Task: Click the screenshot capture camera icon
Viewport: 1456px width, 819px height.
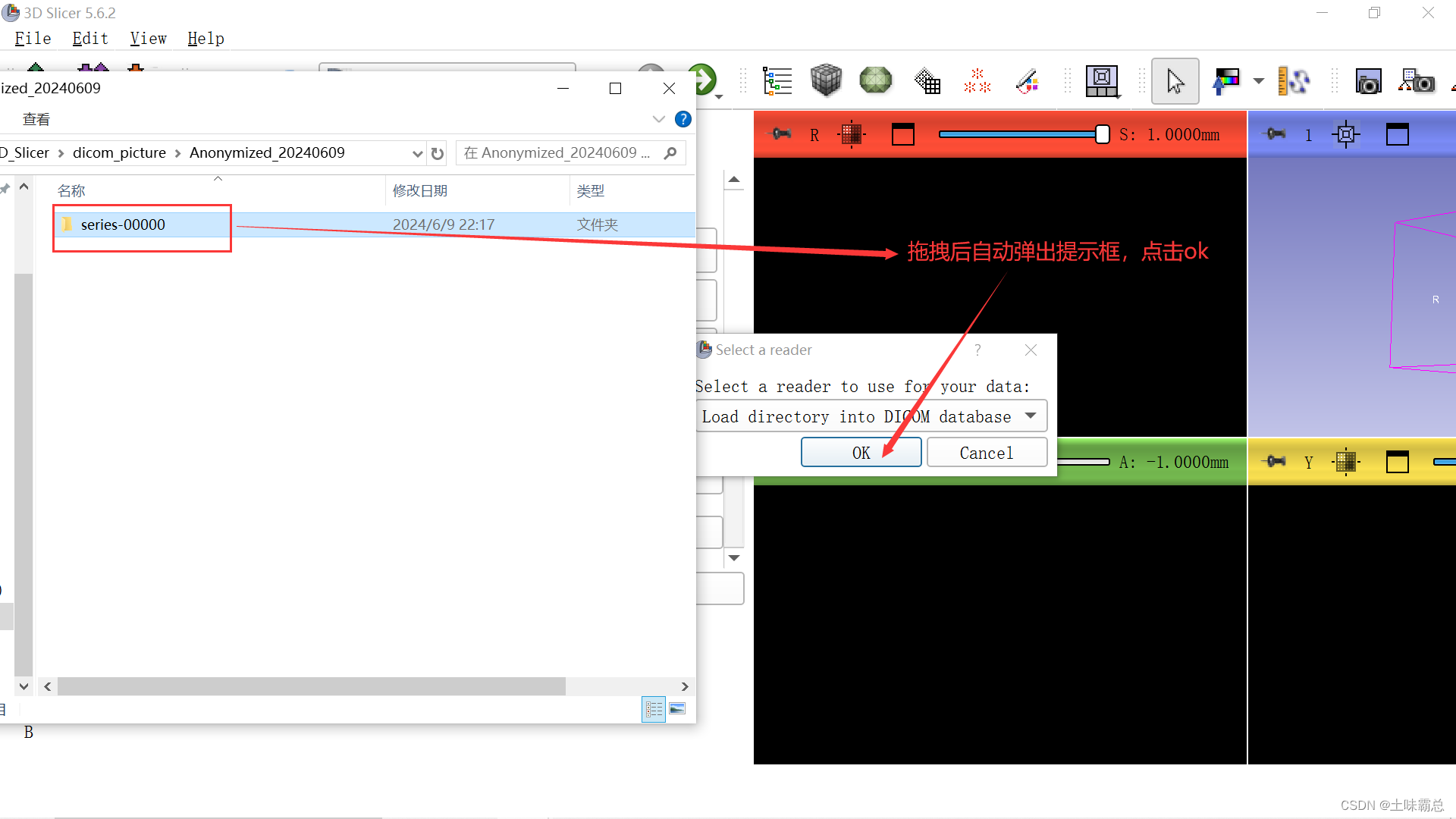Action: point(1368,81)
